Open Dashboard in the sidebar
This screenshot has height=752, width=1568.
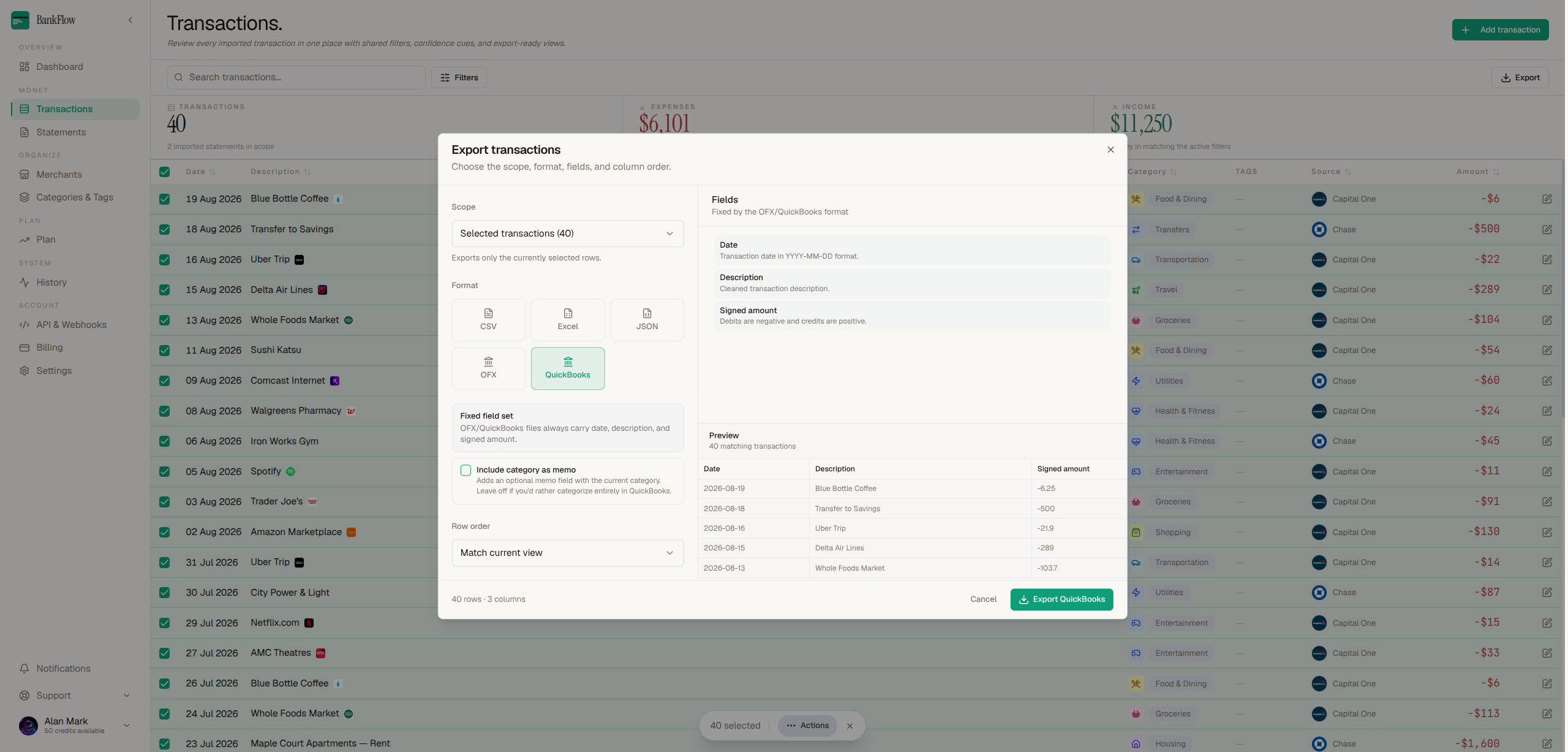pyautogui.click(x=75, y=67)
